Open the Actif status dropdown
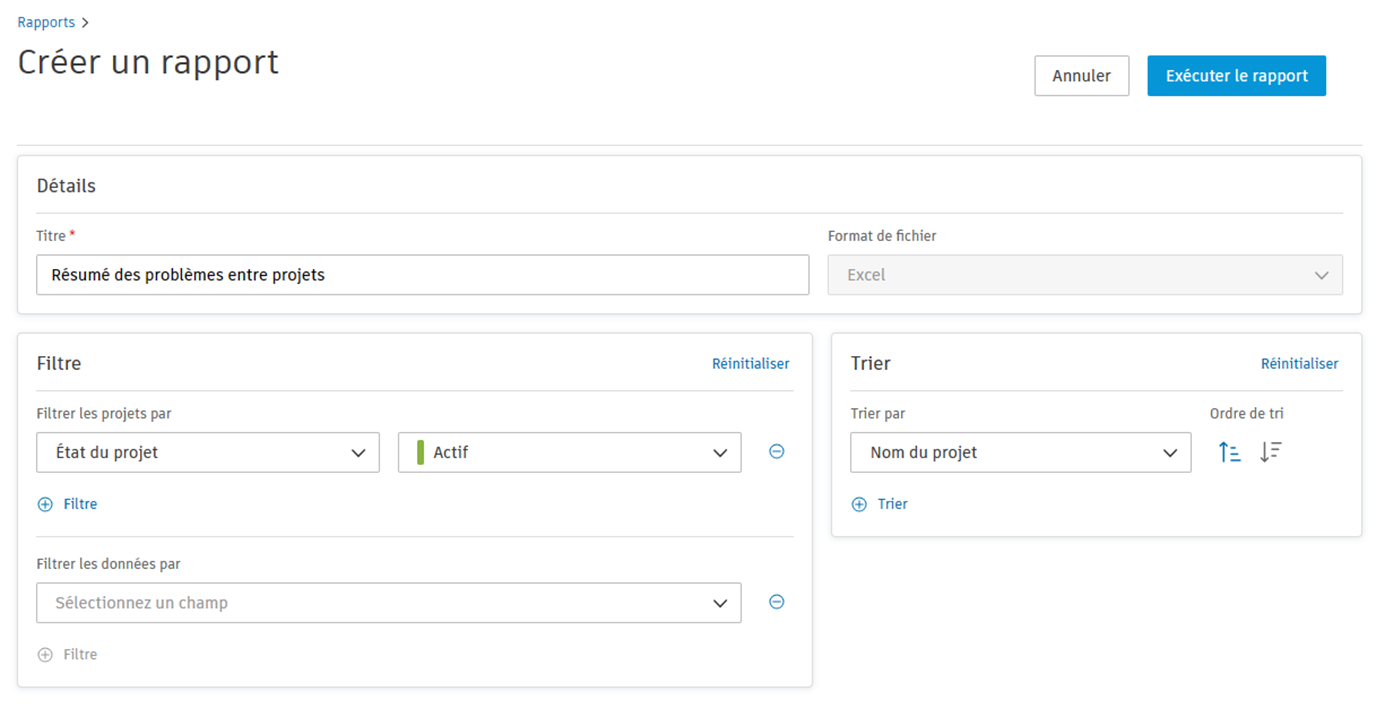The width and height of the screenshot is (1376, 708). (x=570, y=452)
